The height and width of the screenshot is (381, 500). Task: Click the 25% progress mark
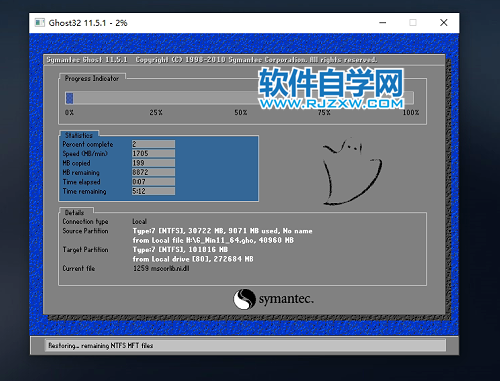[156, 113]
